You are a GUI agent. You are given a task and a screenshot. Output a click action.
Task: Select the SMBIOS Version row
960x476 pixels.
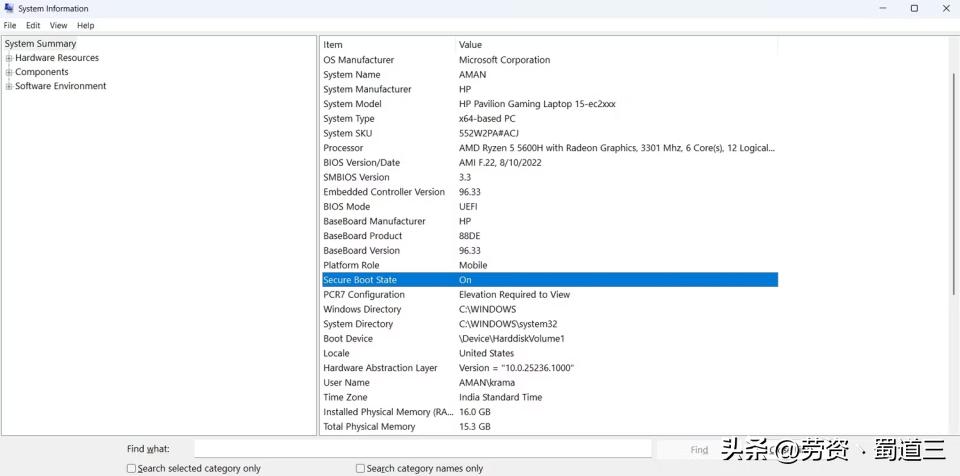pos(550,177)
